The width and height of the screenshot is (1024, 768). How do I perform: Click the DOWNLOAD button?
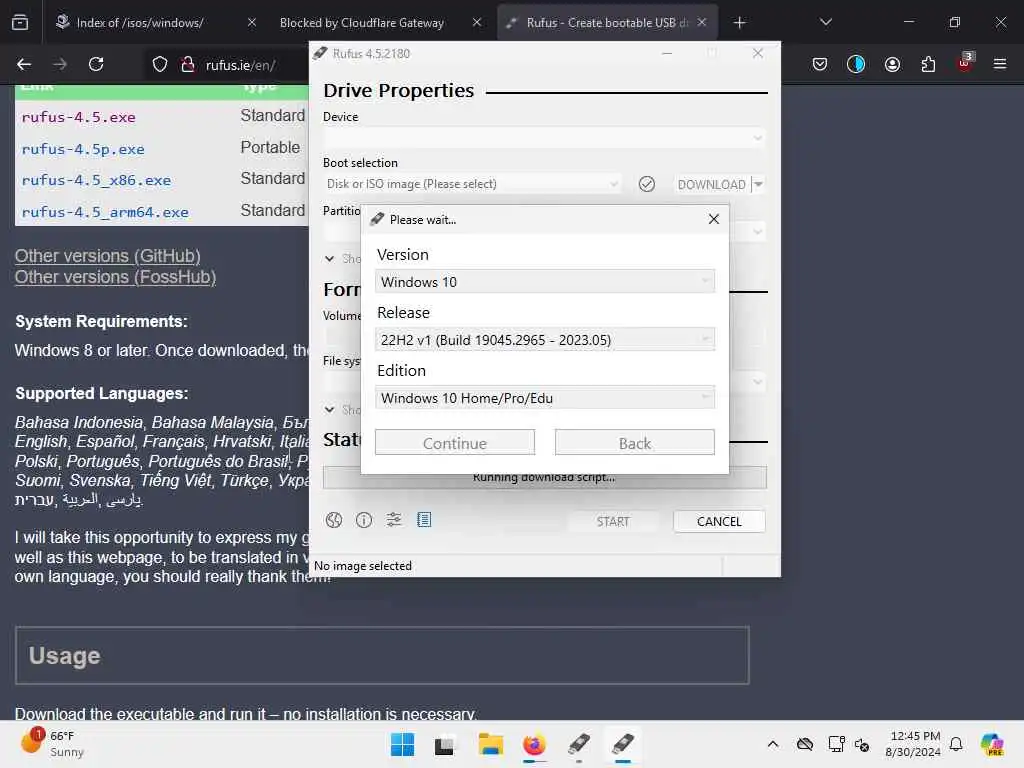point(711,185)
